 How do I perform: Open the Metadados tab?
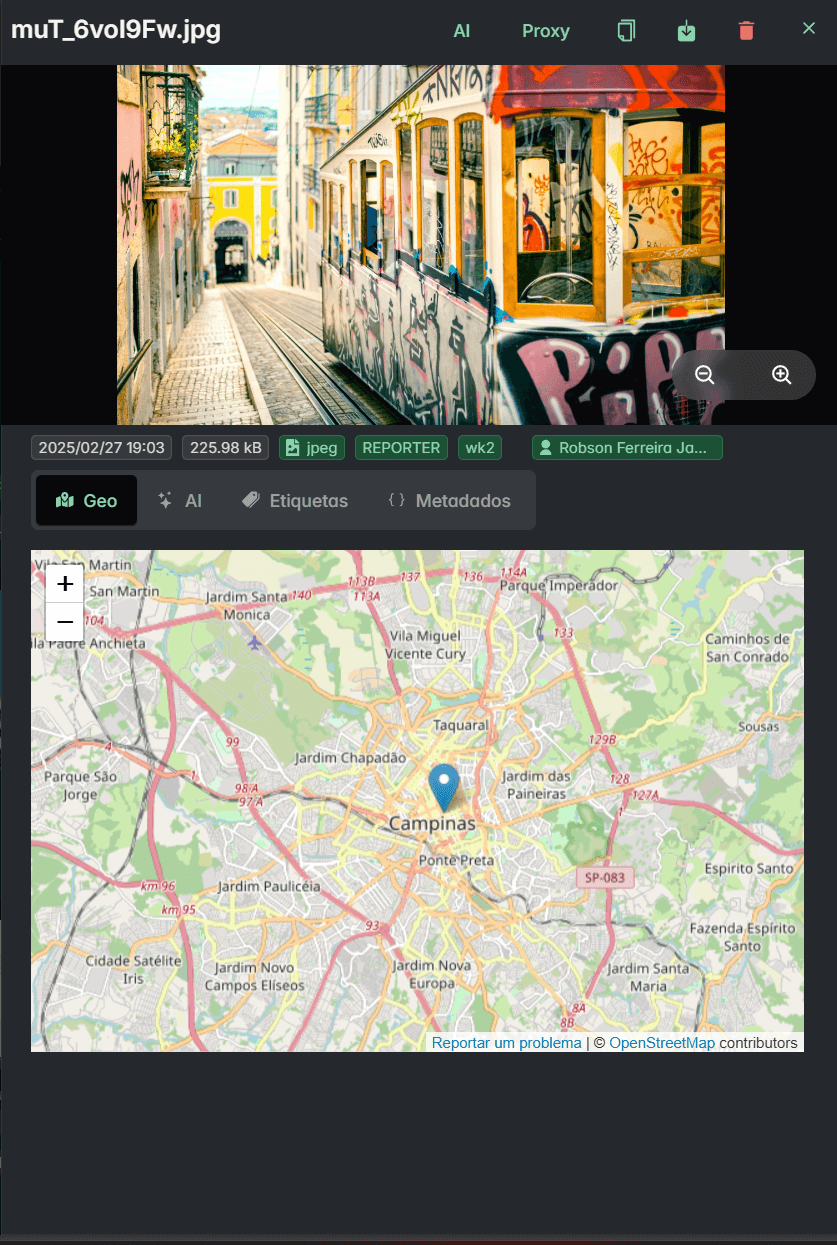click(x=447, y=500)
